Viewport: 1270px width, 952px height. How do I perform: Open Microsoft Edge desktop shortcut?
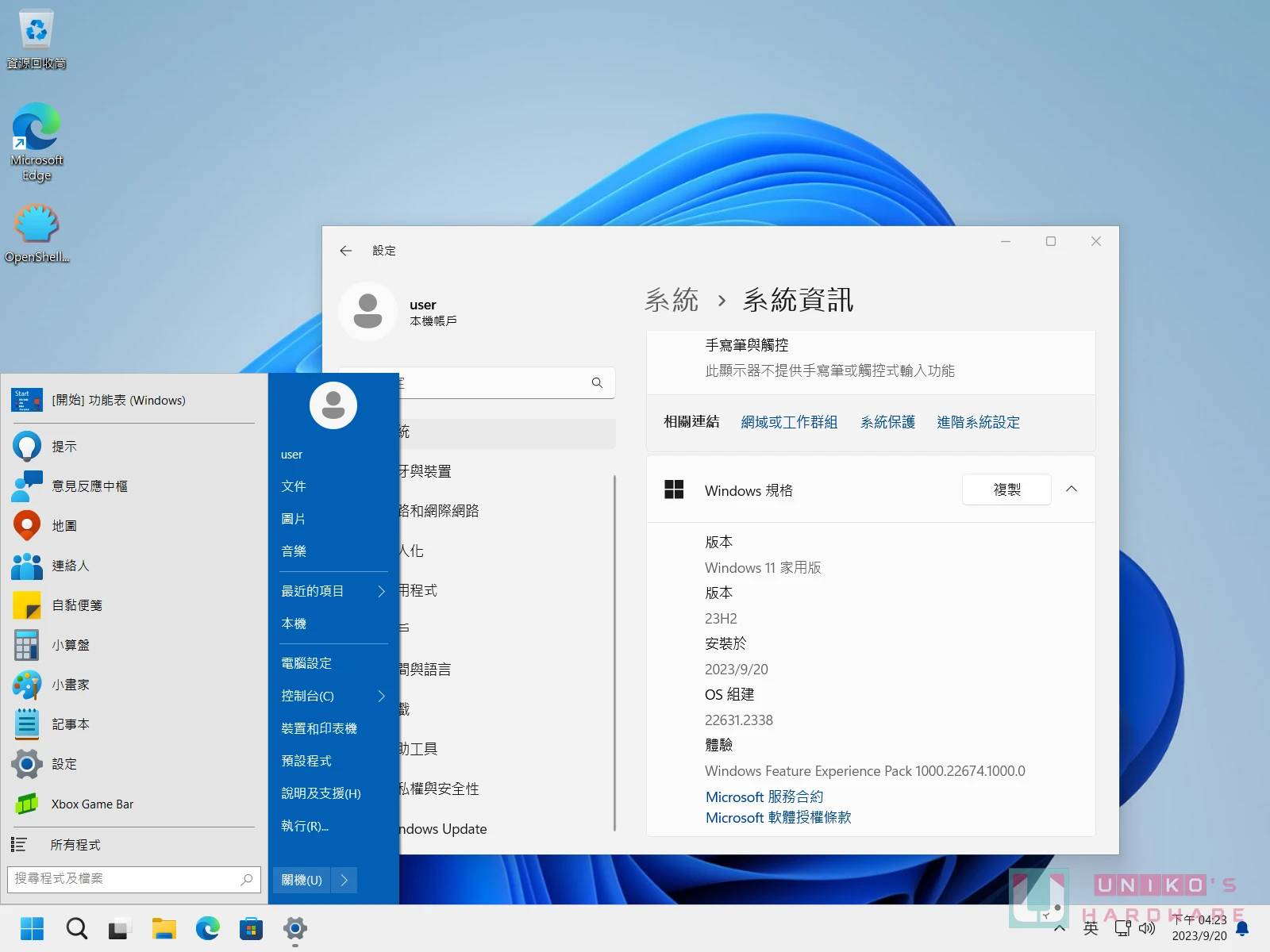pyautogui.click(x=37, y=143)
